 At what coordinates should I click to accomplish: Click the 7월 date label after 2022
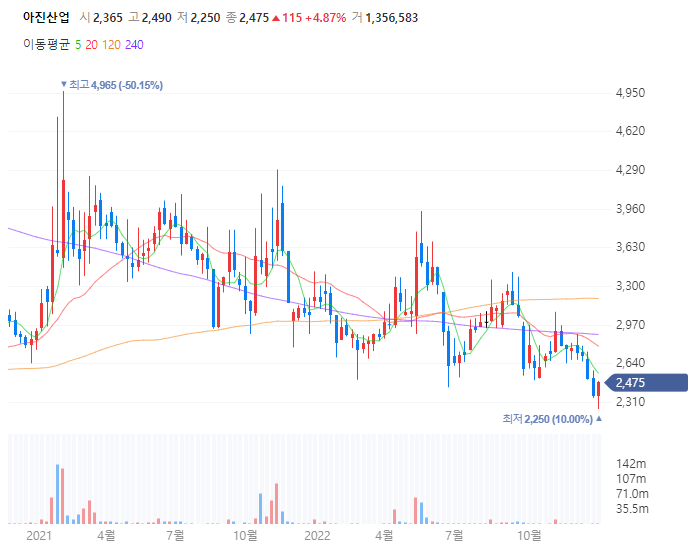(454, 536)
